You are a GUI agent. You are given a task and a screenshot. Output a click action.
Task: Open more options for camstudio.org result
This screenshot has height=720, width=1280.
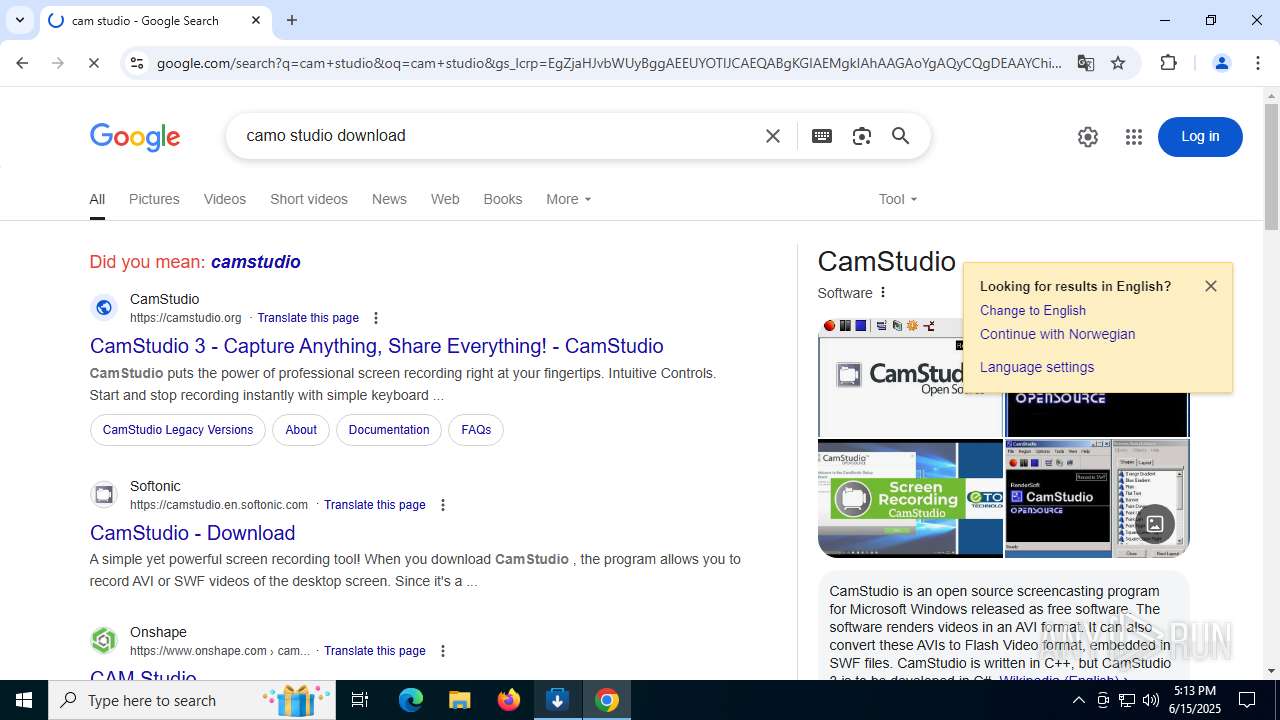point(376,318)
